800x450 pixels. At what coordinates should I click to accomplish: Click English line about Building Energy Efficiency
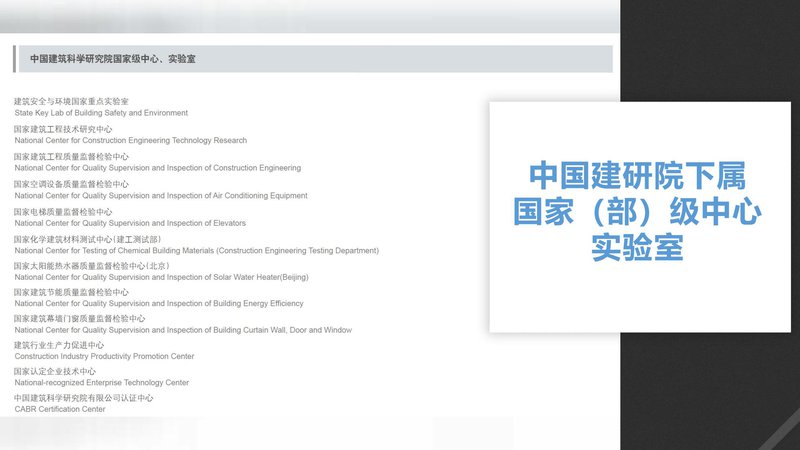point(159,304)
